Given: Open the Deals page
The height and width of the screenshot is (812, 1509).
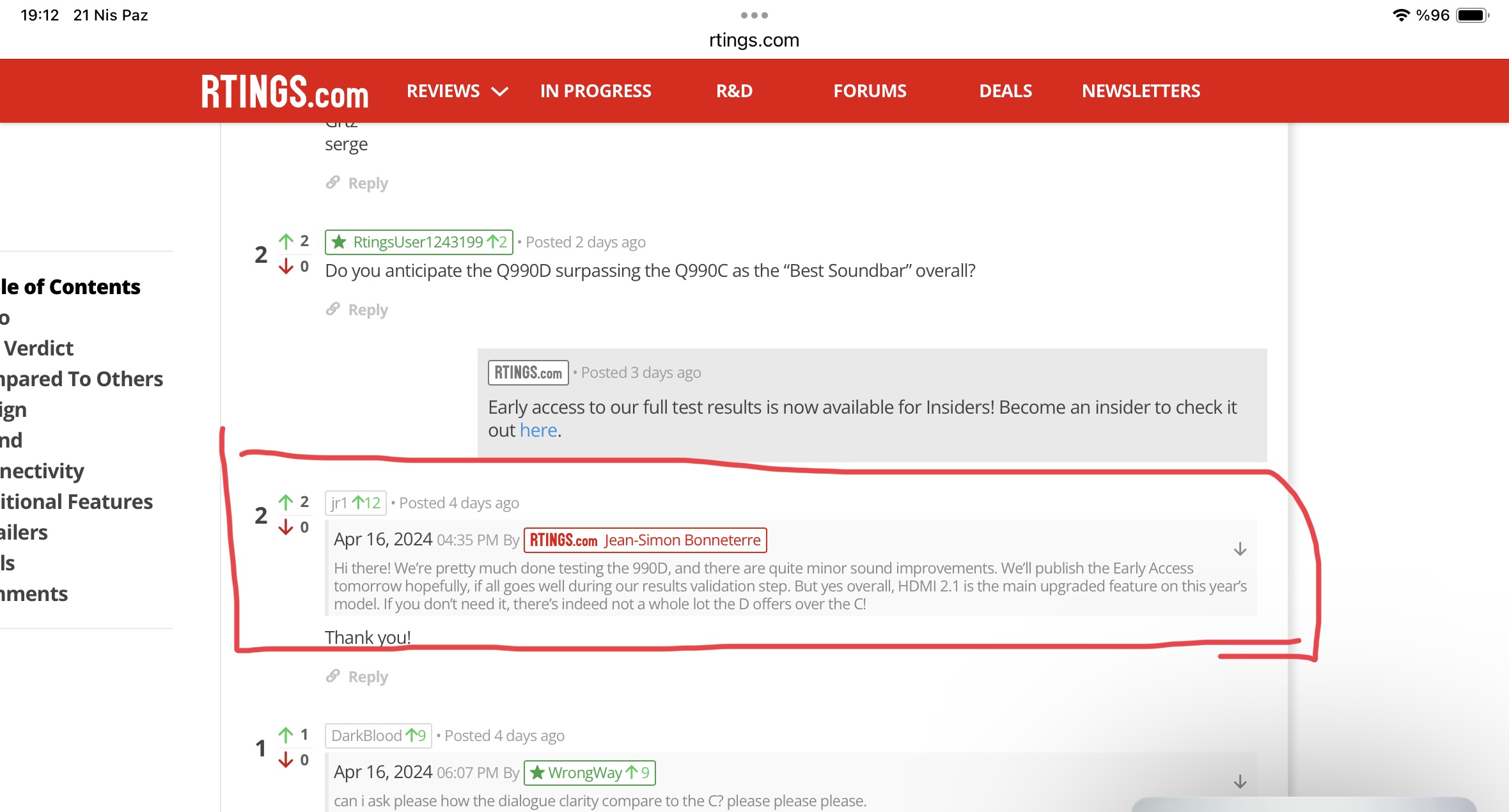Looking at the screenshot, I should pos(1005,91).
